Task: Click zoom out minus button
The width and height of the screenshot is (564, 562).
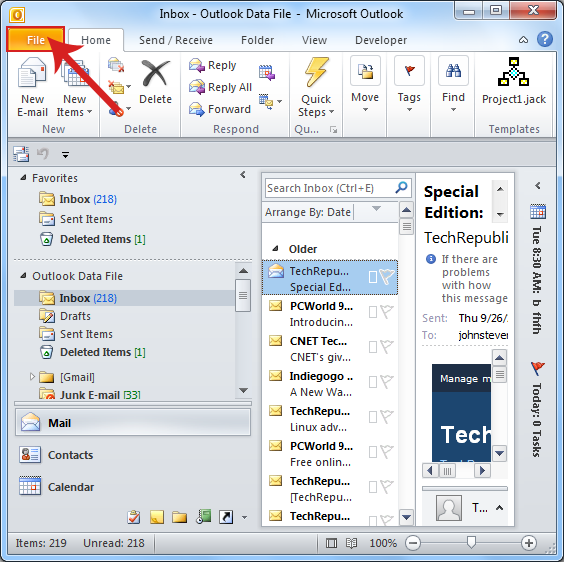Action: click(413, 543)
